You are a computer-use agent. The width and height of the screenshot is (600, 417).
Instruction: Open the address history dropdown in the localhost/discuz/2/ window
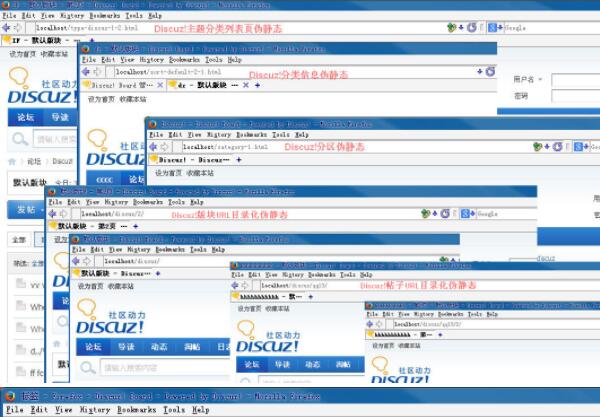(x=435, y=213)
